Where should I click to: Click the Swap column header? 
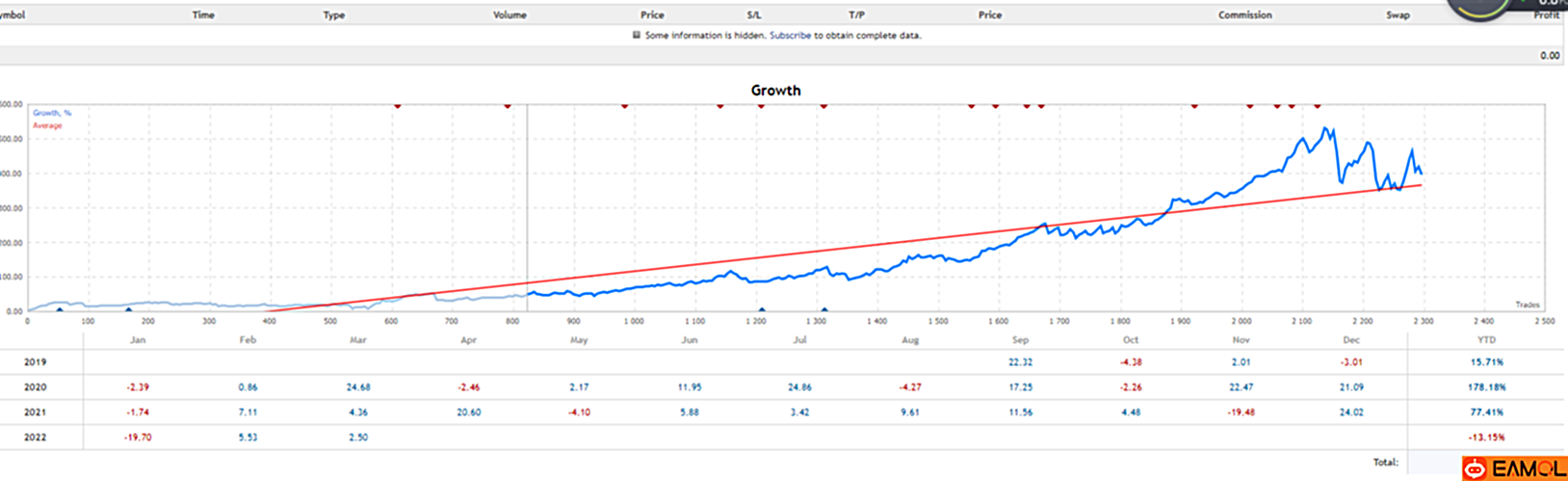(x=1398, y=15)
